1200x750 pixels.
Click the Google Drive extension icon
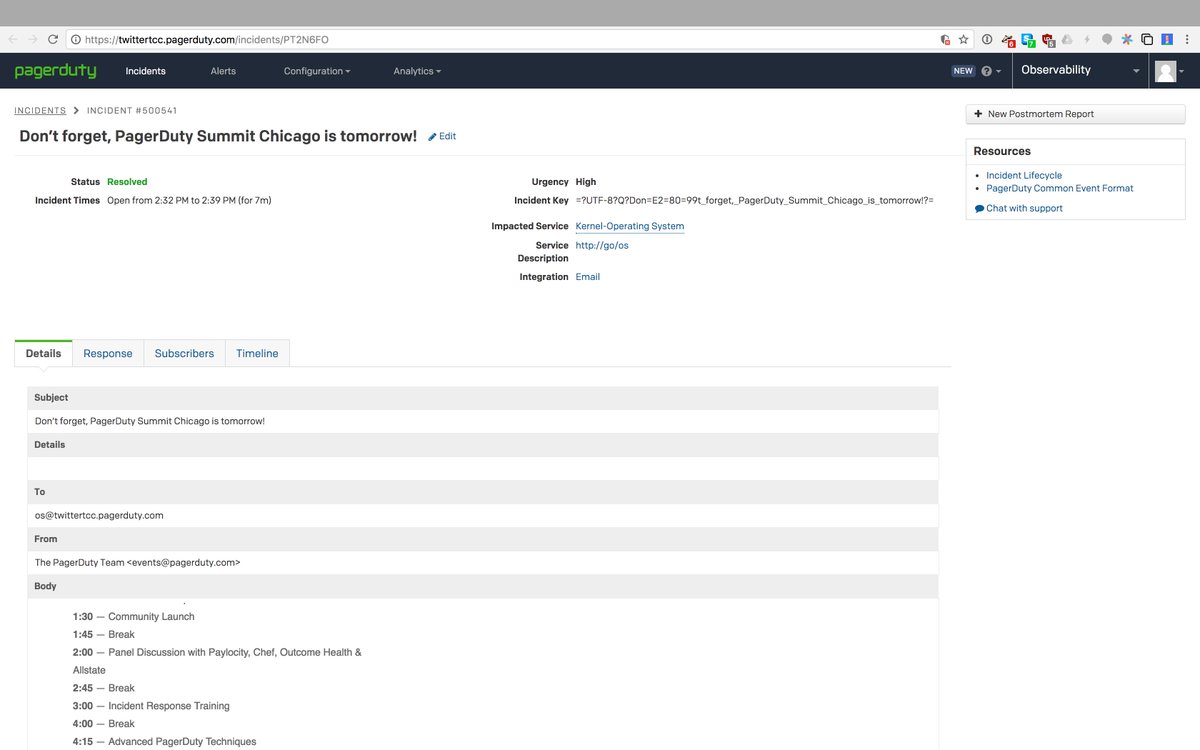[1067, 40]
